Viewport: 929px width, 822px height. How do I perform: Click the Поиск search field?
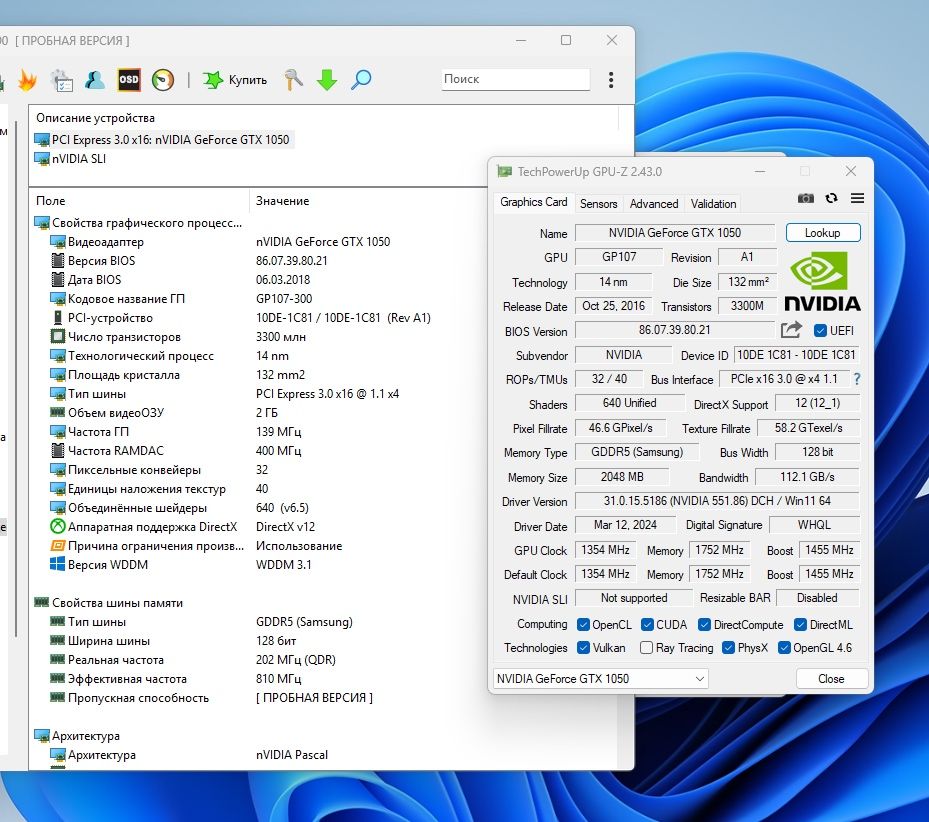(515, 79)
